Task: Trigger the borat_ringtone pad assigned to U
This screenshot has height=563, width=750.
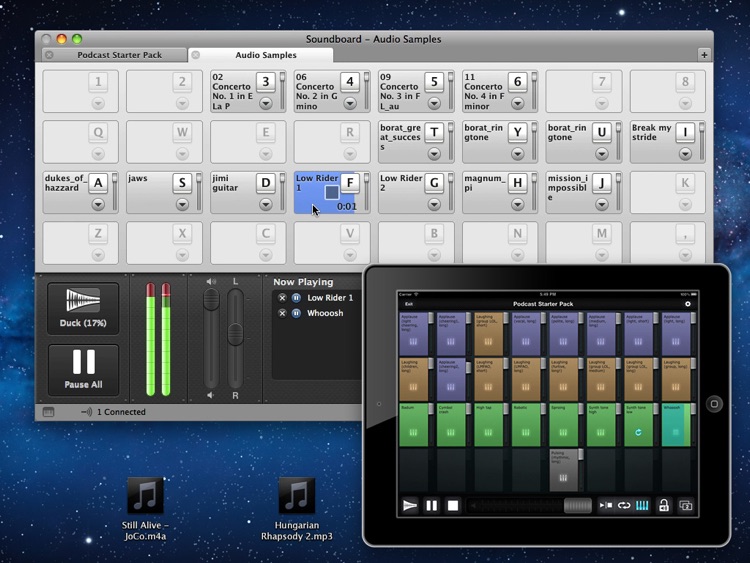Action: [584, 142]
